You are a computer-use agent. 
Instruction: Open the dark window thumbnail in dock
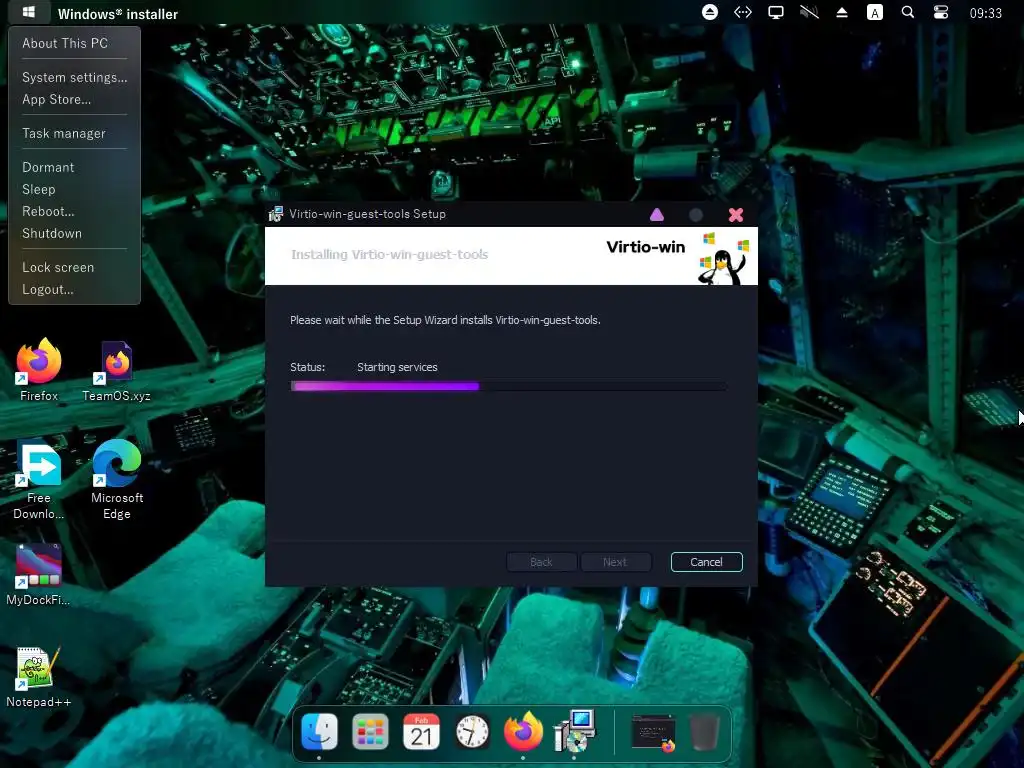click(654, 733)
